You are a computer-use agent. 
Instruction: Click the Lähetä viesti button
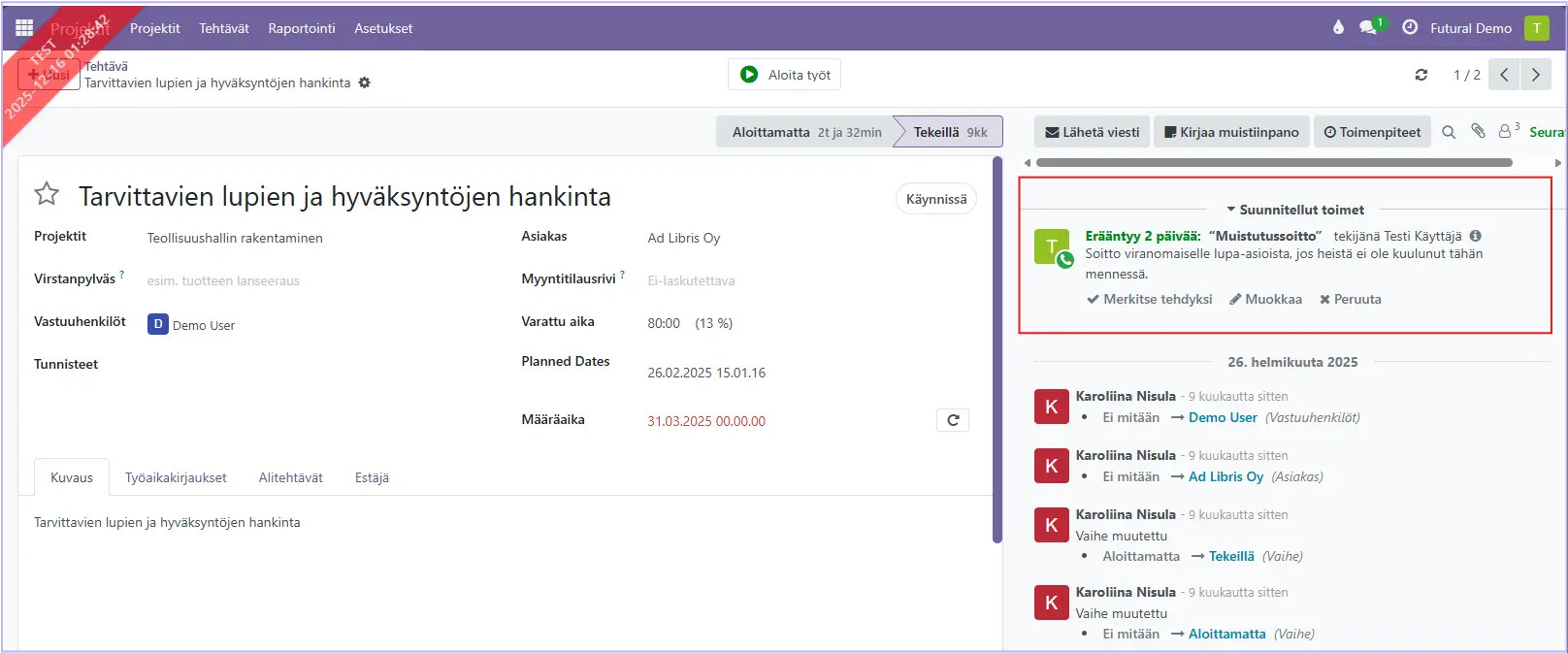pyautogui.click(x=1092, y=132)
